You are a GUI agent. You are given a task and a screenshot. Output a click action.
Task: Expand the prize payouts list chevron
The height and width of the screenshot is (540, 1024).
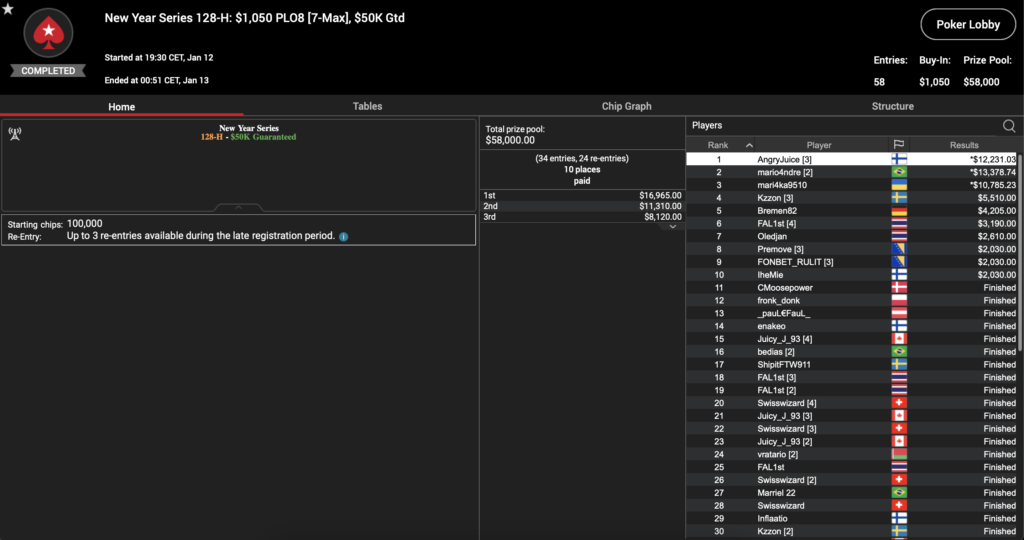673,227
